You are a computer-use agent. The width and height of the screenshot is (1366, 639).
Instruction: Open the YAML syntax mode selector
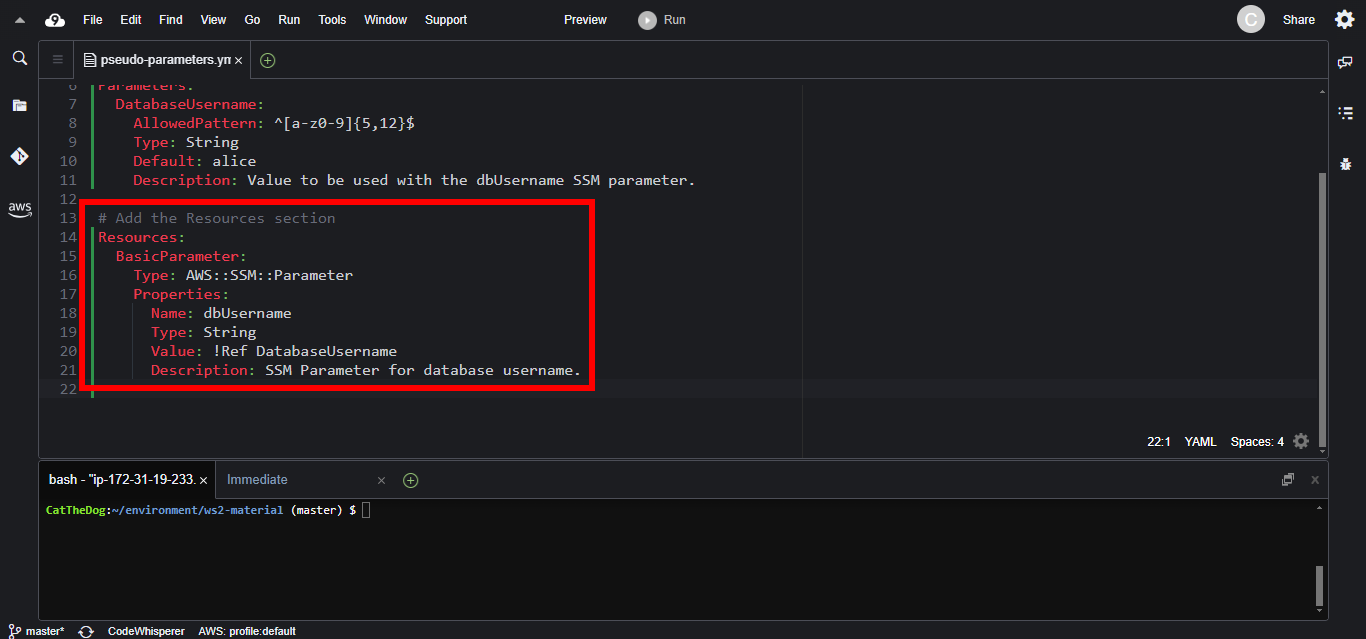(x=1200, y=441)
